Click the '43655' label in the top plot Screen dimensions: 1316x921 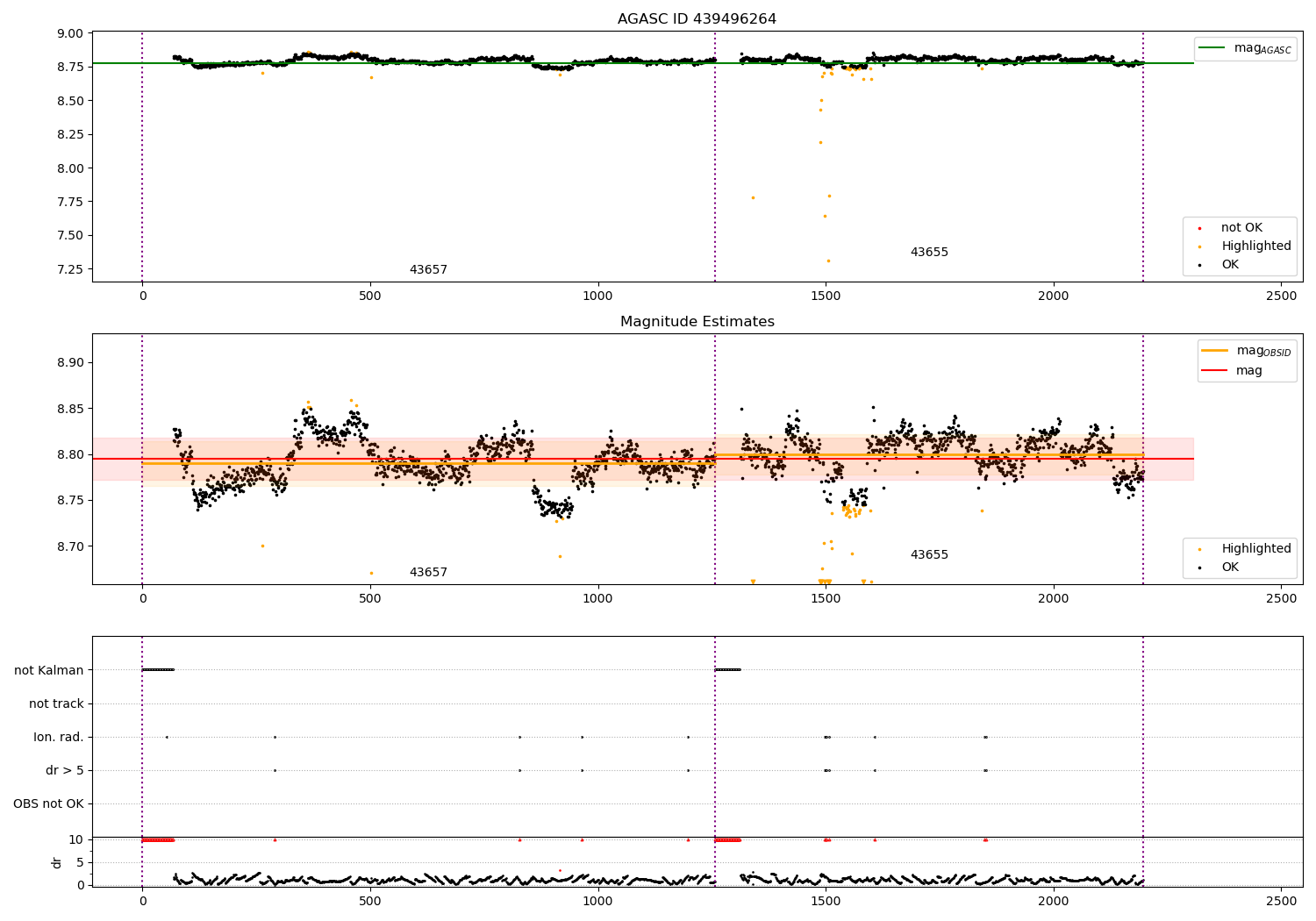[x=929, y=253]
